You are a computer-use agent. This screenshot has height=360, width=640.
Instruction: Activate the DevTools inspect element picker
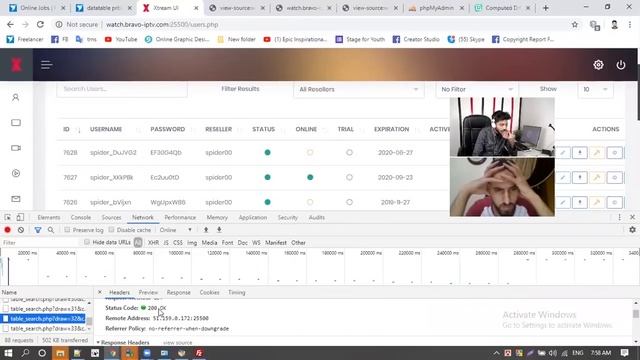[8, 217]
